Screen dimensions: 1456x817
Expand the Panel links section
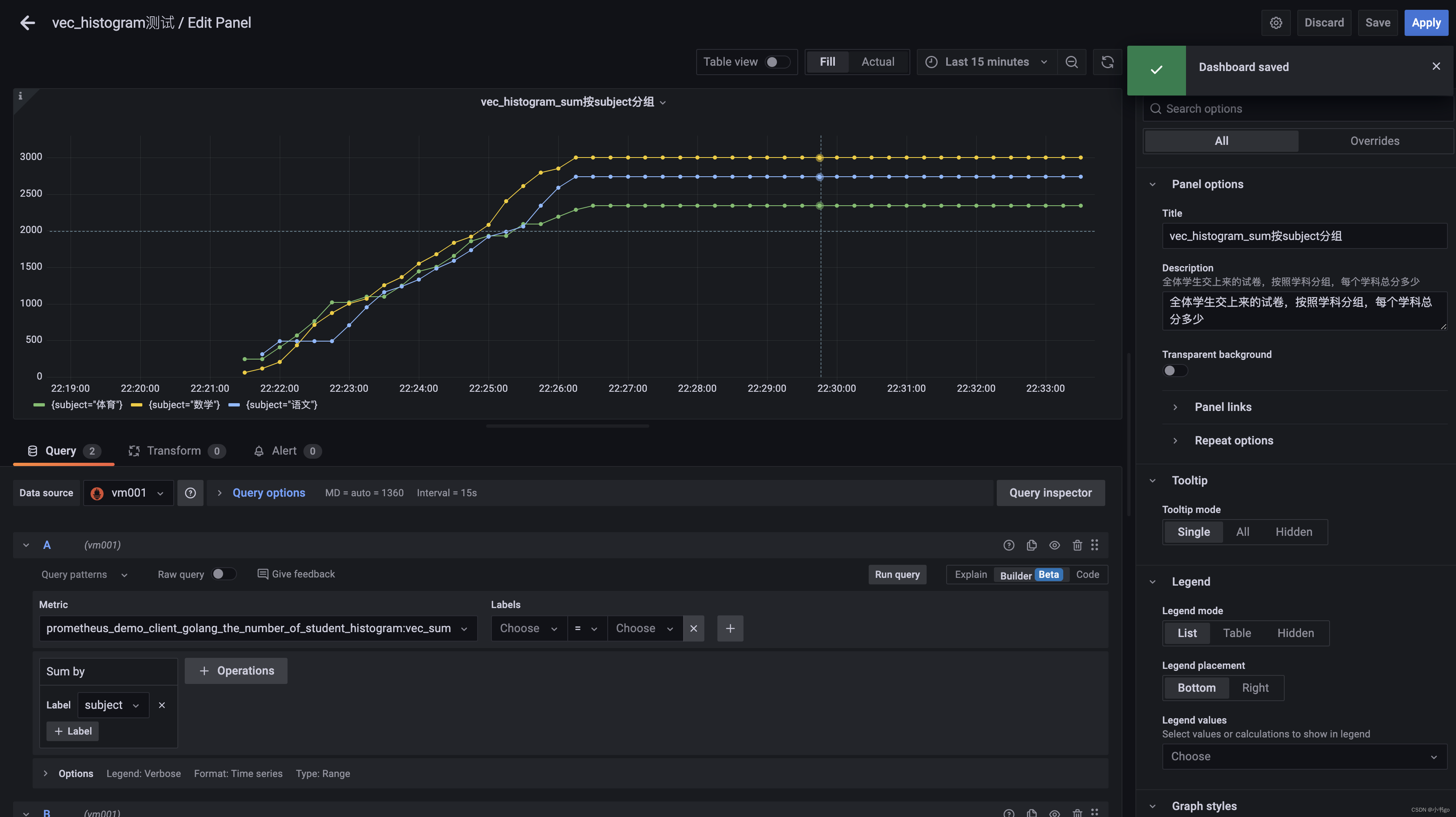[x=1223, y=406]
